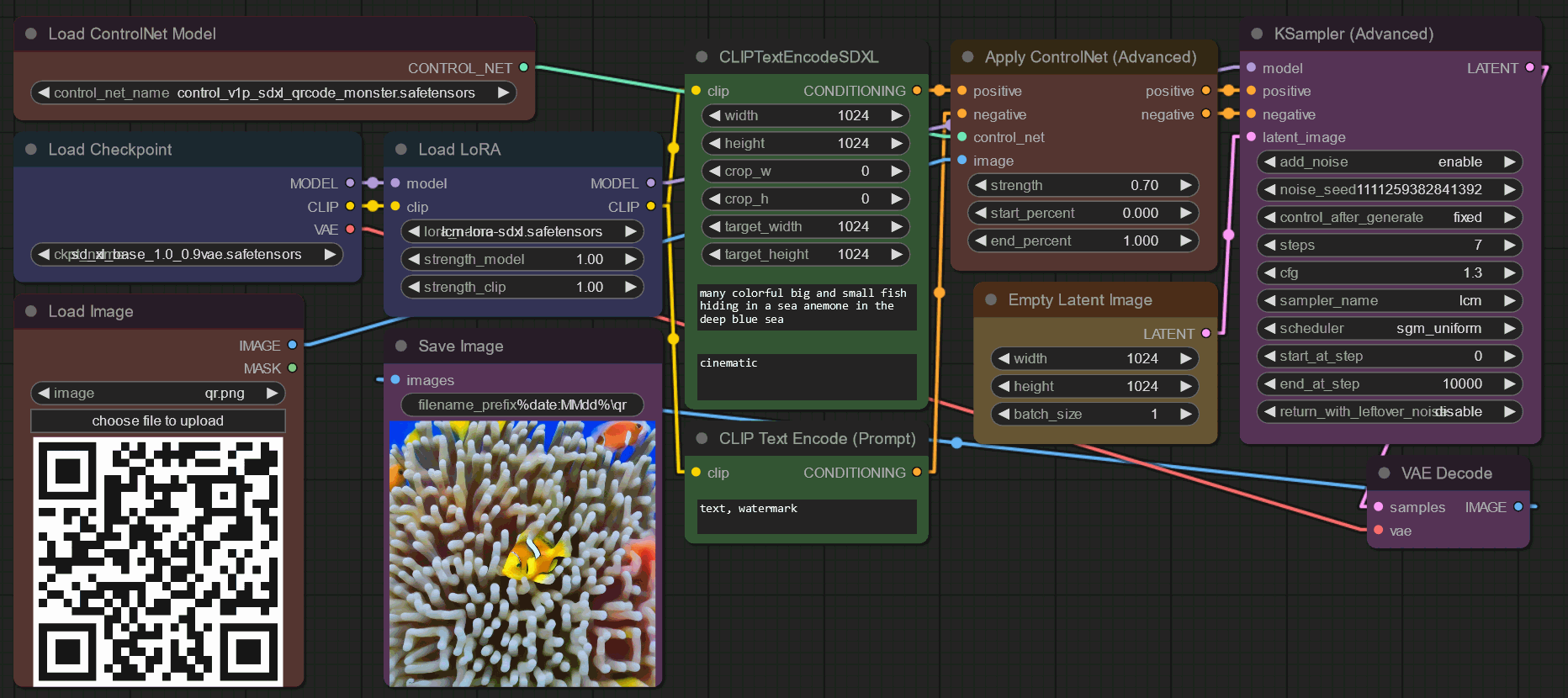Increase ControlNet strength with right arrow
This screenshot has width=1568, height=698.
pos(1185,185)
